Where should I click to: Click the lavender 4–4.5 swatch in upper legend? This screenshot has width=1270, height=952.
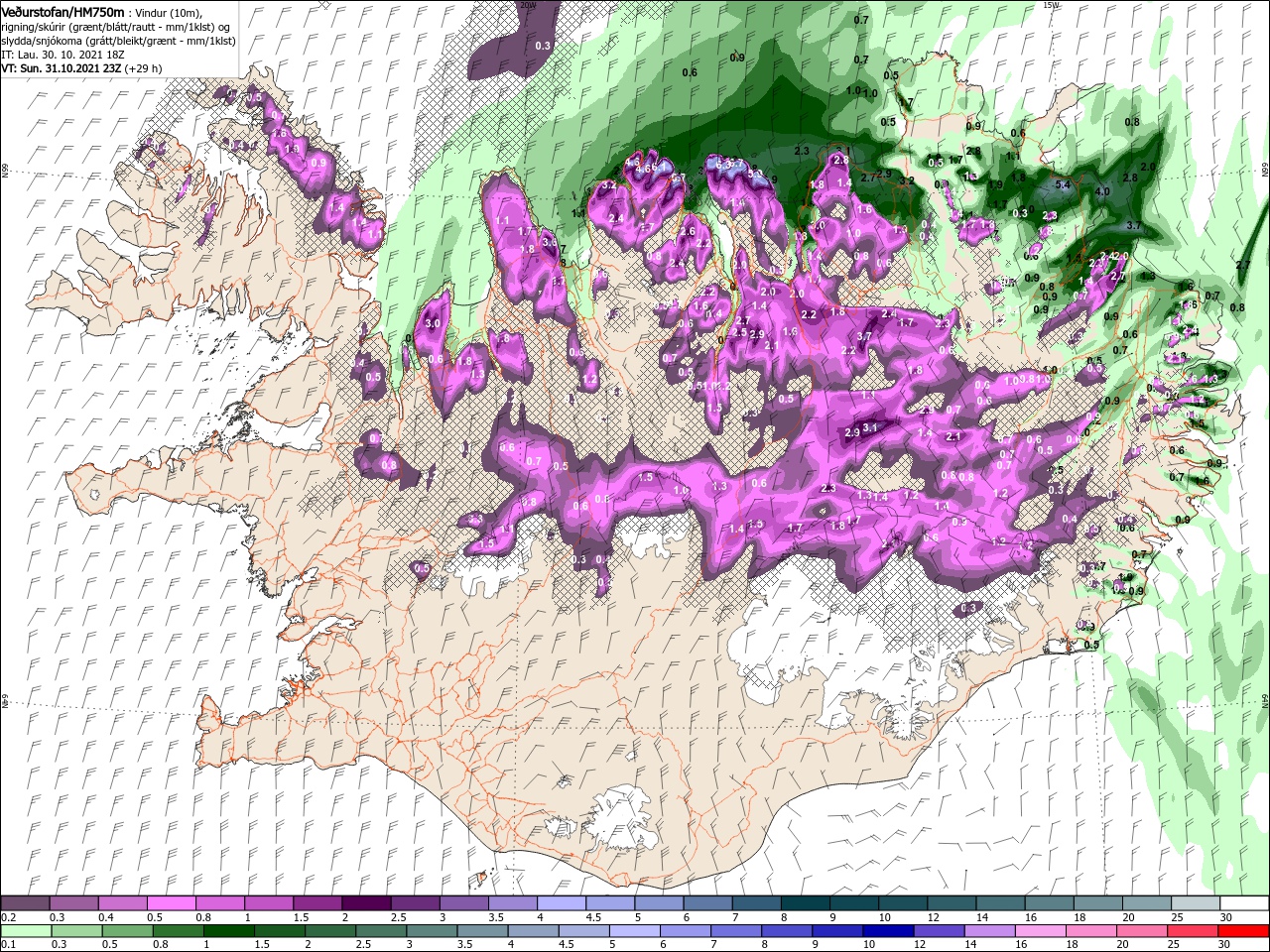pyautogui.click(x=562, y=903)
